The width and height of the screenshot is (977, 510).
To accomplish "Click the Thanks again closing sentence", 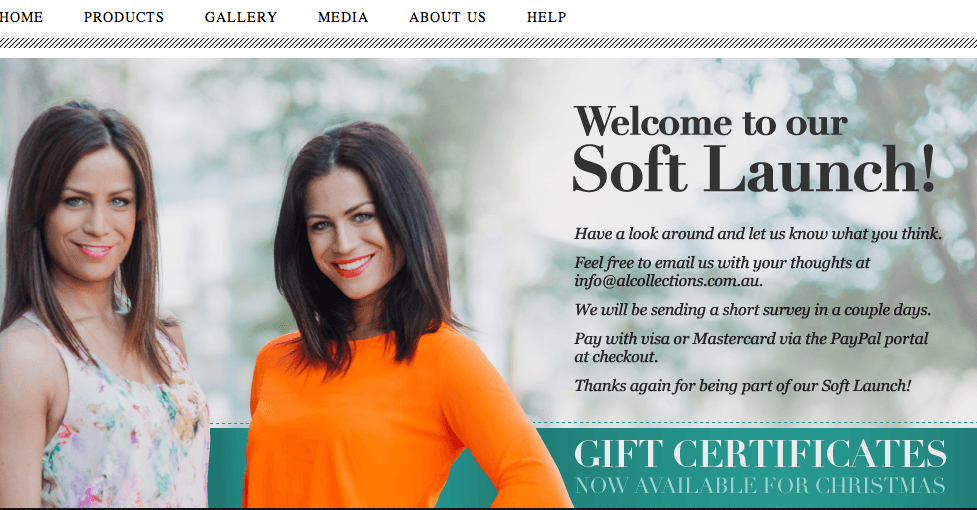I will [743, 386].
